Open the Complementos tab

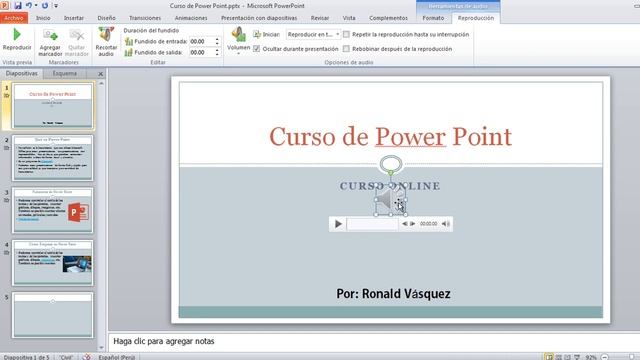click(388, 18)
